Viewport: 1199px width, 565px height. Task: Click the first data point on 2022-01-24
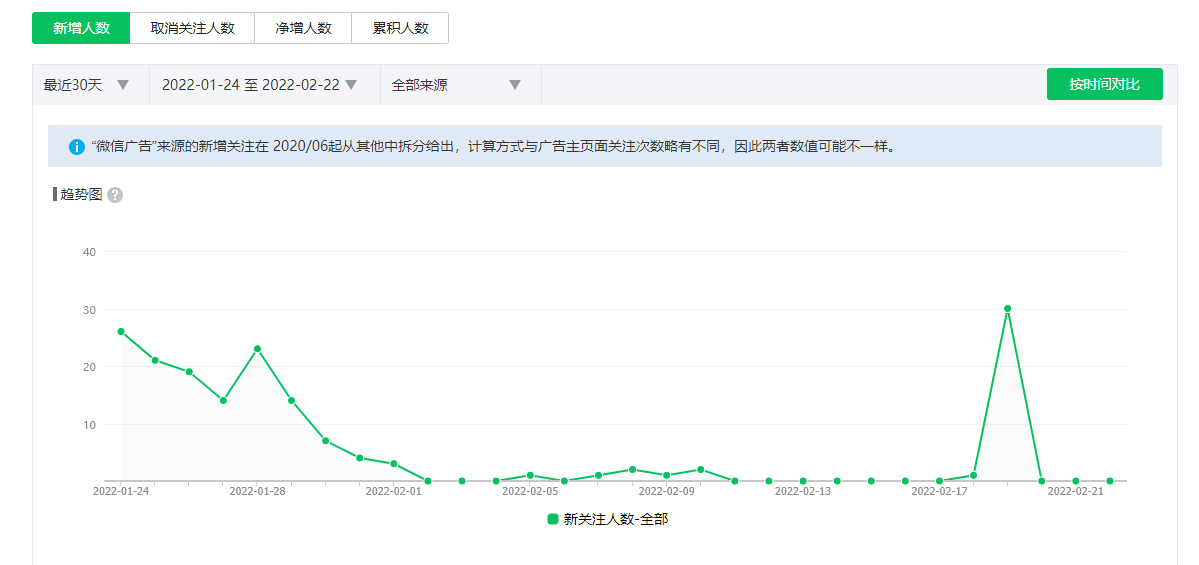click(x=121, y=331)
